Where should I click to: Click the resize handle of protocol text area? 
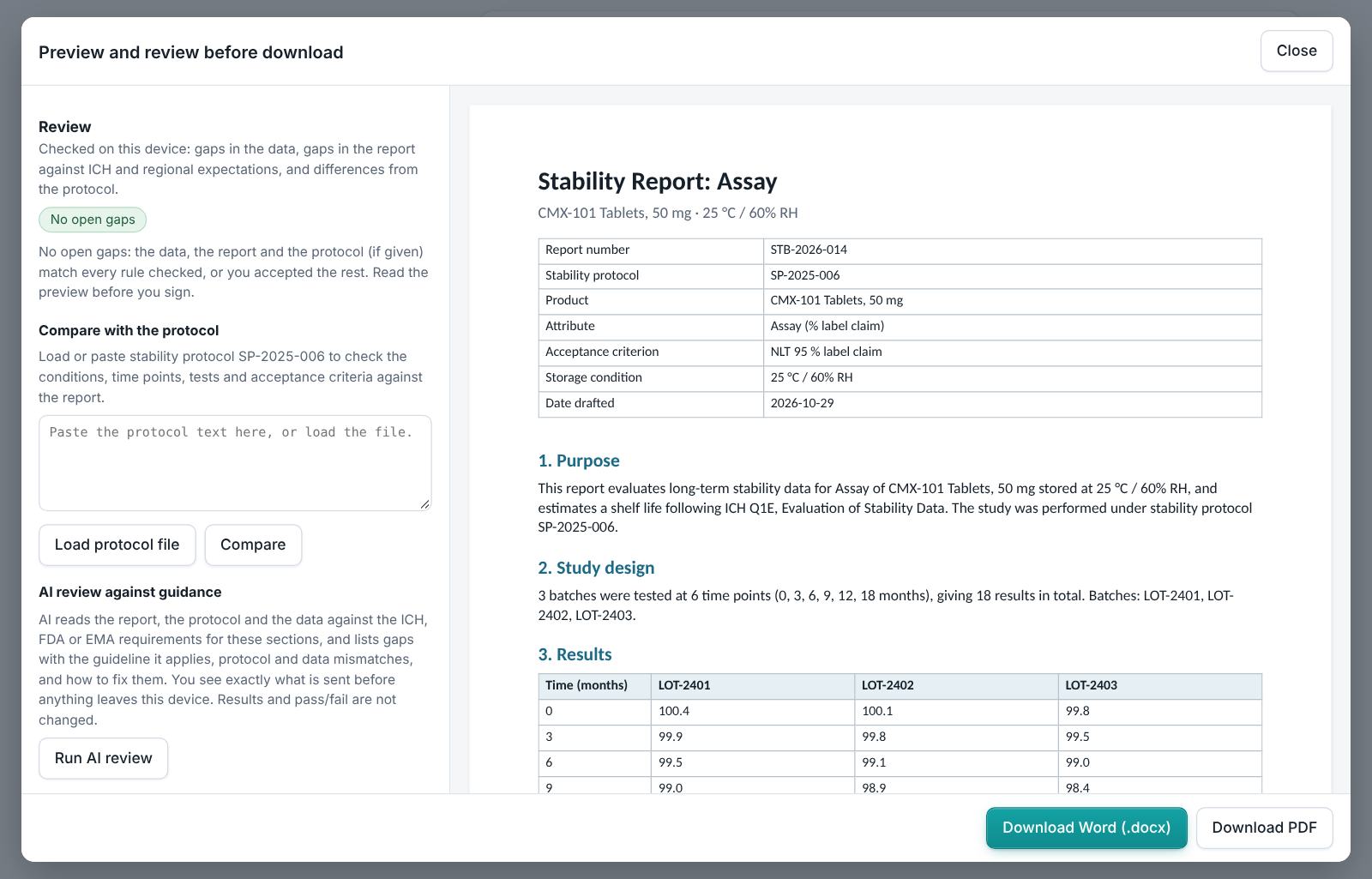424,504
